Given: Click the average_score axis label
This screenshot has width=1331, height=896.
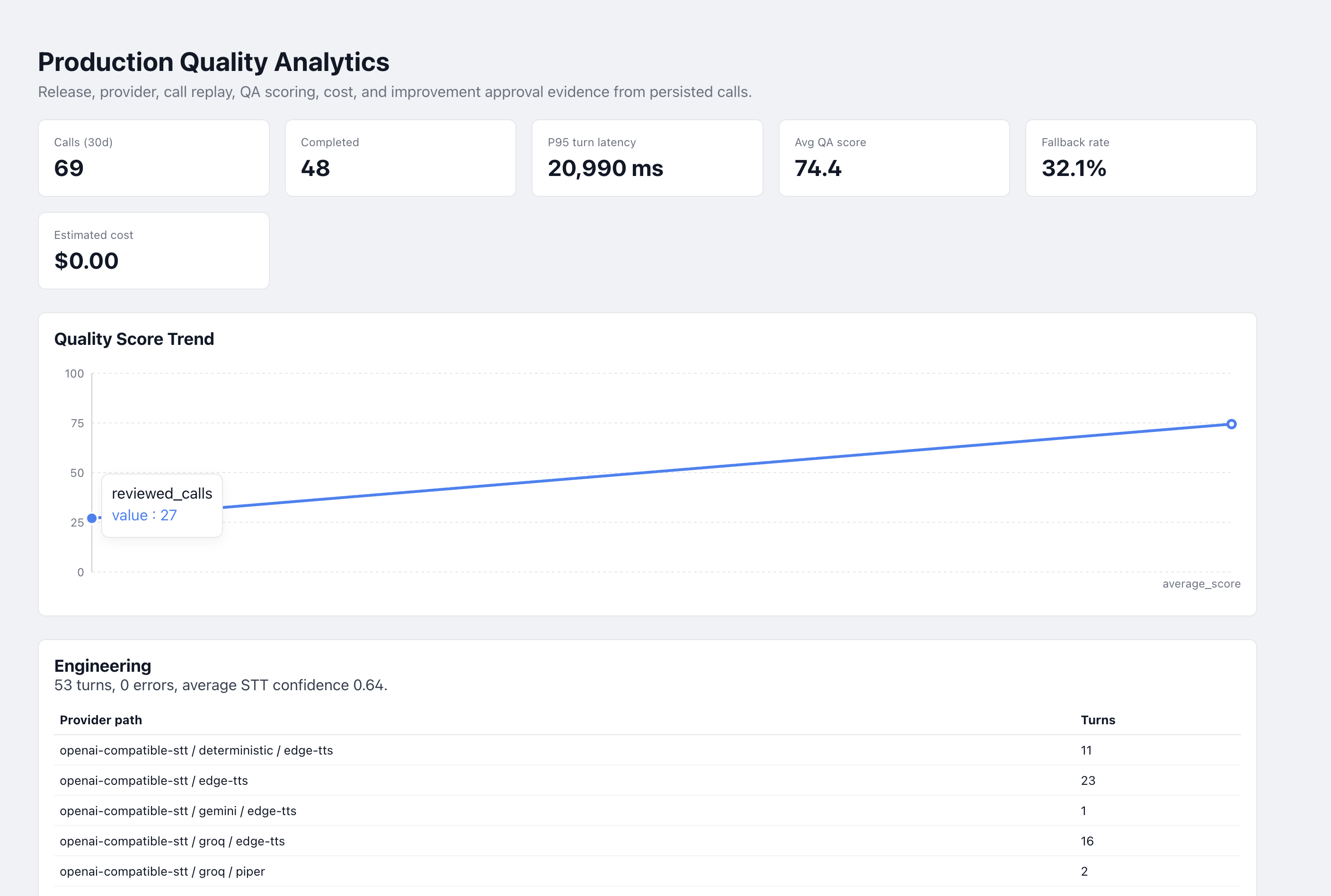Looking at the screenshot, I should pyautogui.click(x=1201, y=584).
